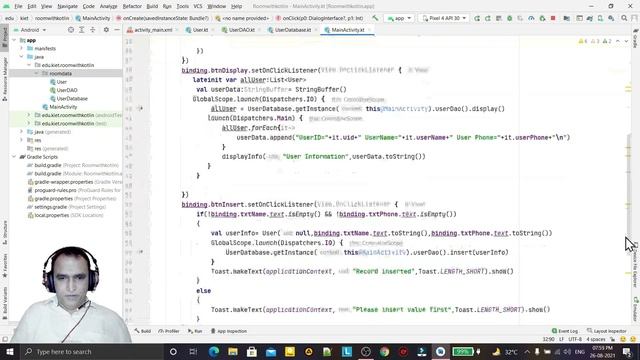
Task: Open UserDatabase in project tree
Action: click(72, 98)
